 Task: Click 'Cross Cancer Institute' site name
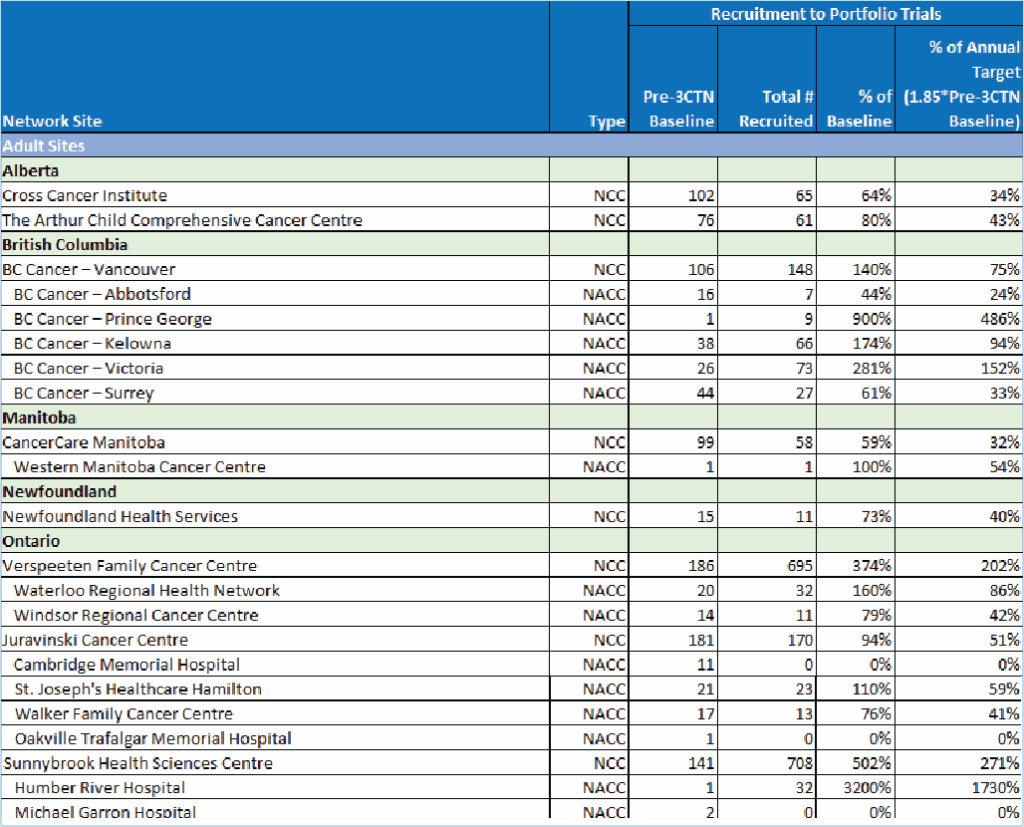[84, 195]
